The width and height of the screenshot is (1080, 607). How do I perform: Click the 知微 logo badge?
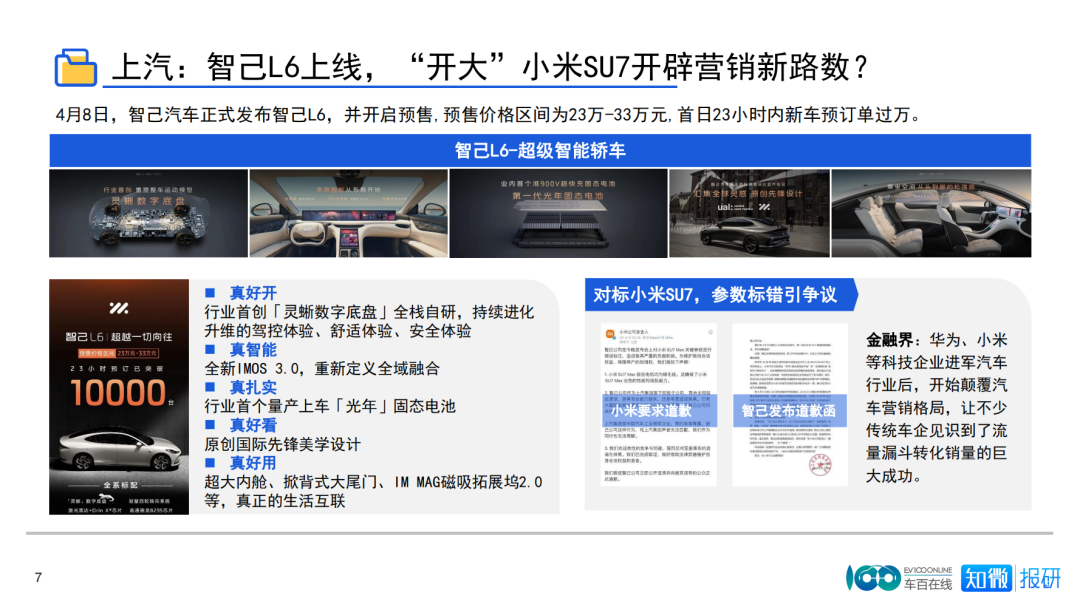986,578
